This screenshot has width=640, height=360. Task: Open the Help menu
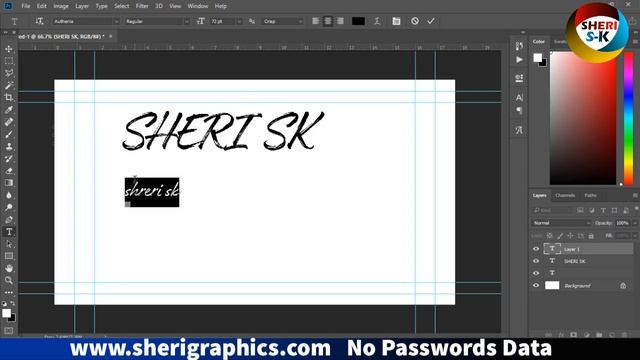pos(220,6)
